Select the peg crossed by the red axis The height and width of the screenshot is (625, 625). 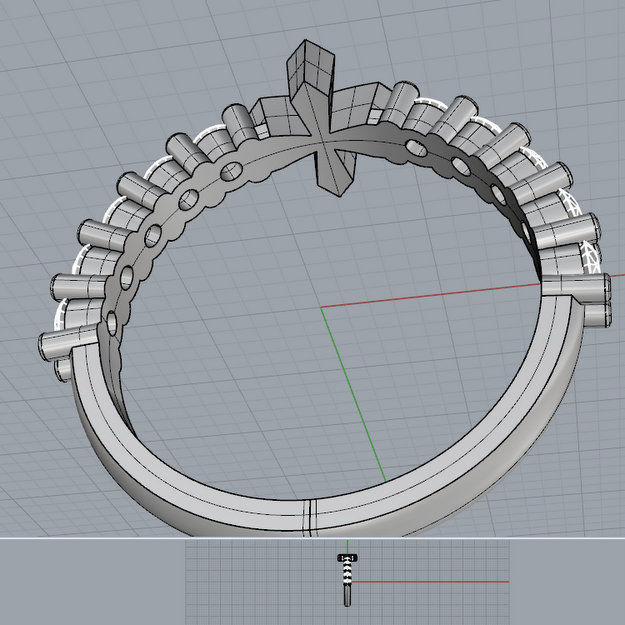576,288
